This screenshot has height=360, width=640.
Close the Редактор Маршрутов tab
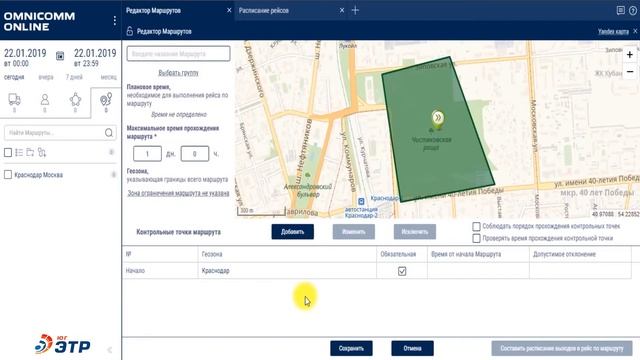coord(229,10)
